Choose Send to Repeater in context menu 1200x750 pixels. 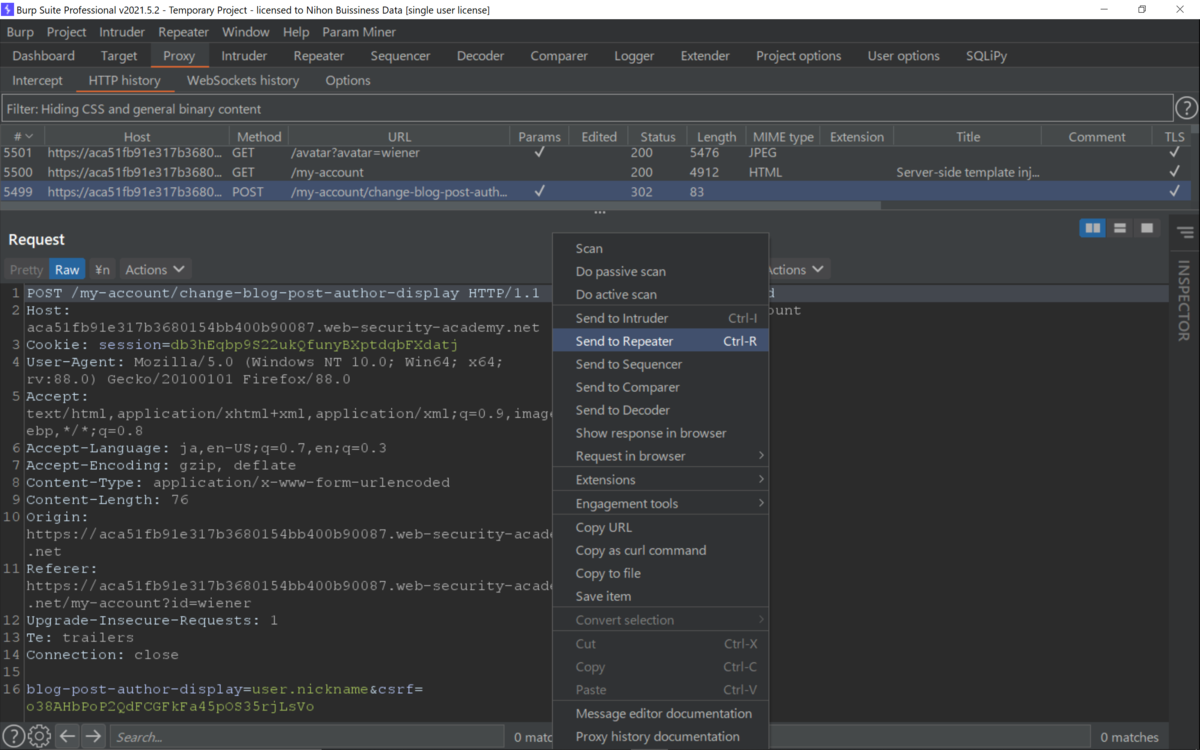click(660, 341)
